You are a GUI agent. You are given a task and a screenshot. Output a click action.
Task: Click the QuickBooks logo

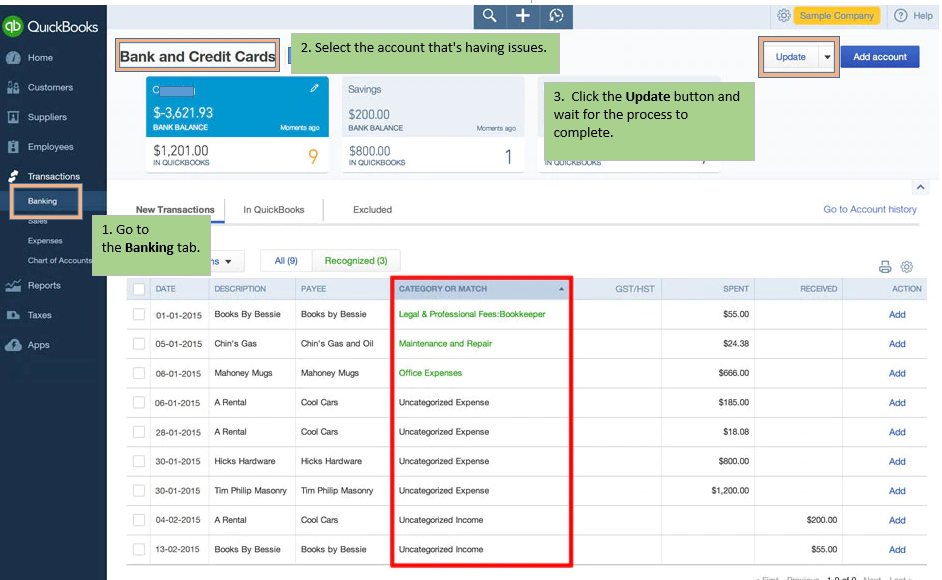click(50, 26)
